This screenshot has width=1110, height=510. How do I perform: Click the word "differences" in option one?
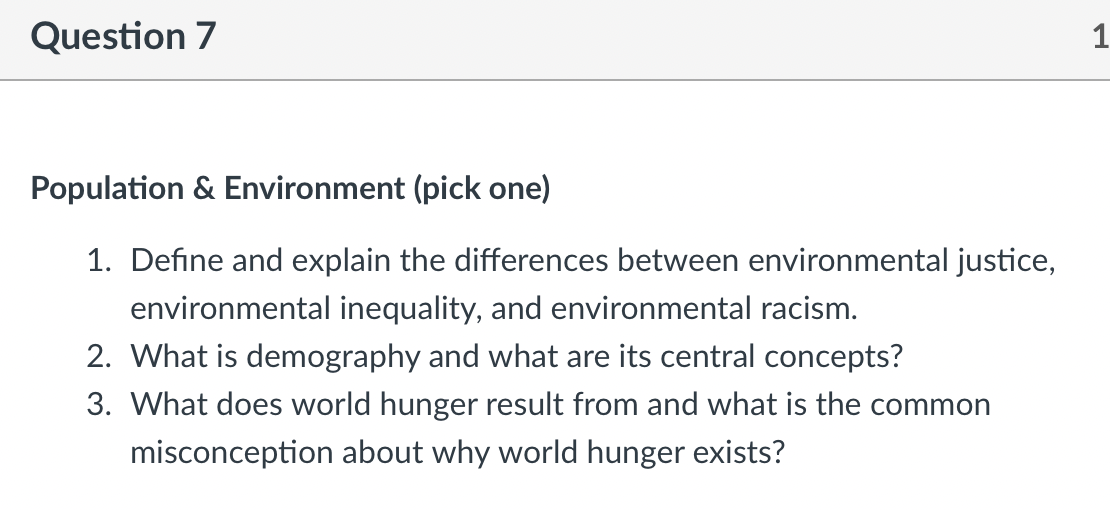(x=531, y=261)
